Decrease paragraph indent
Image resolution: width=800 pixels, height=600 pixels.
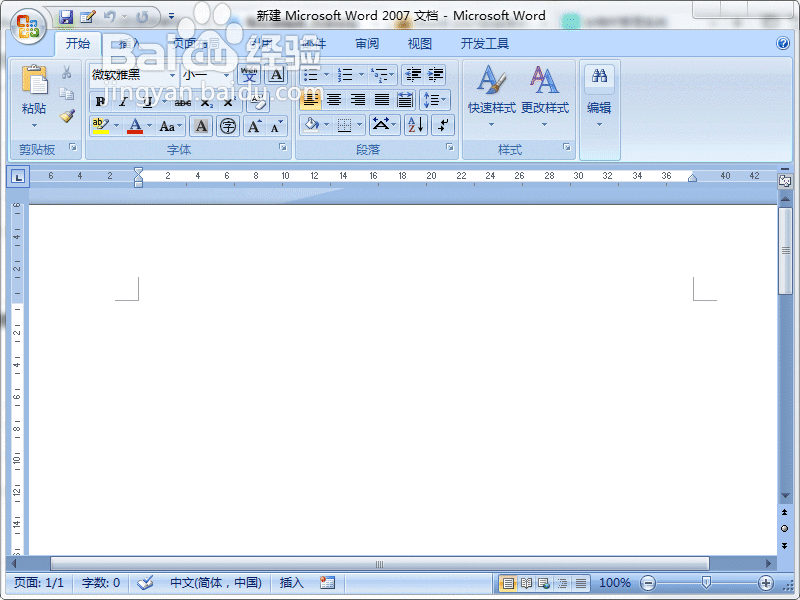(413, 75)
